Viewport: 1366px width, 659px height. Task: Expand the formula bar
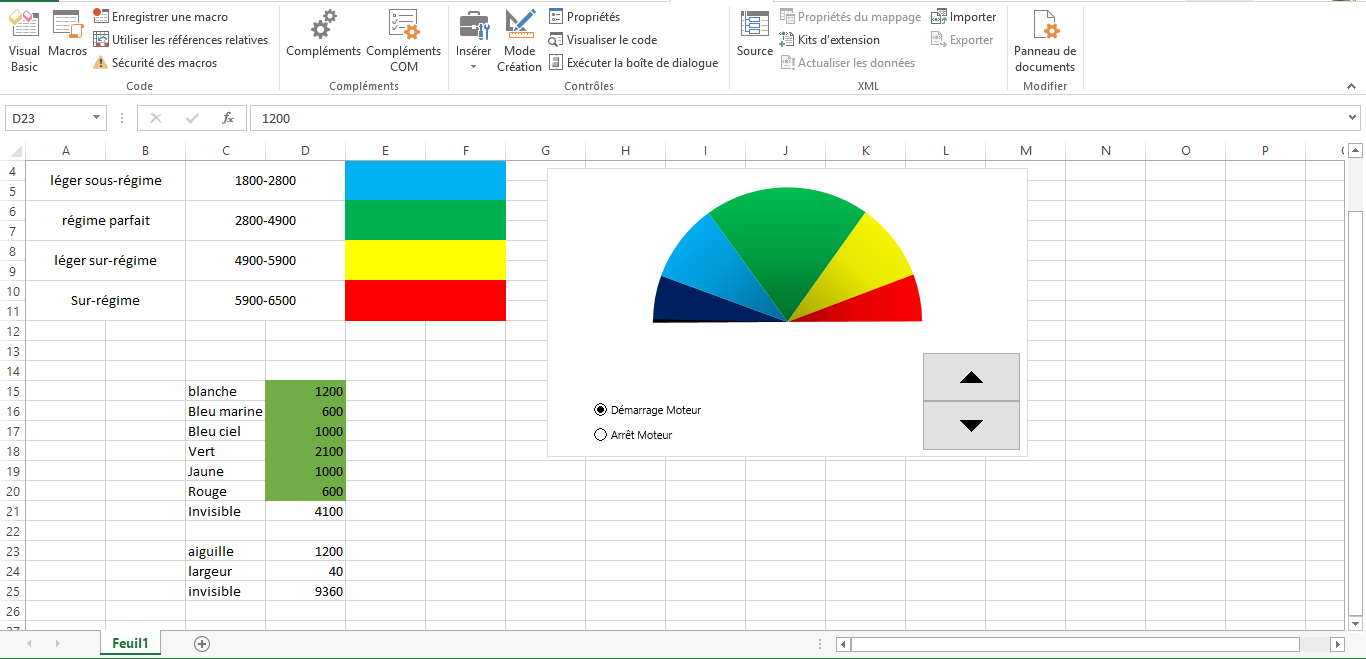coord(1353,118)
